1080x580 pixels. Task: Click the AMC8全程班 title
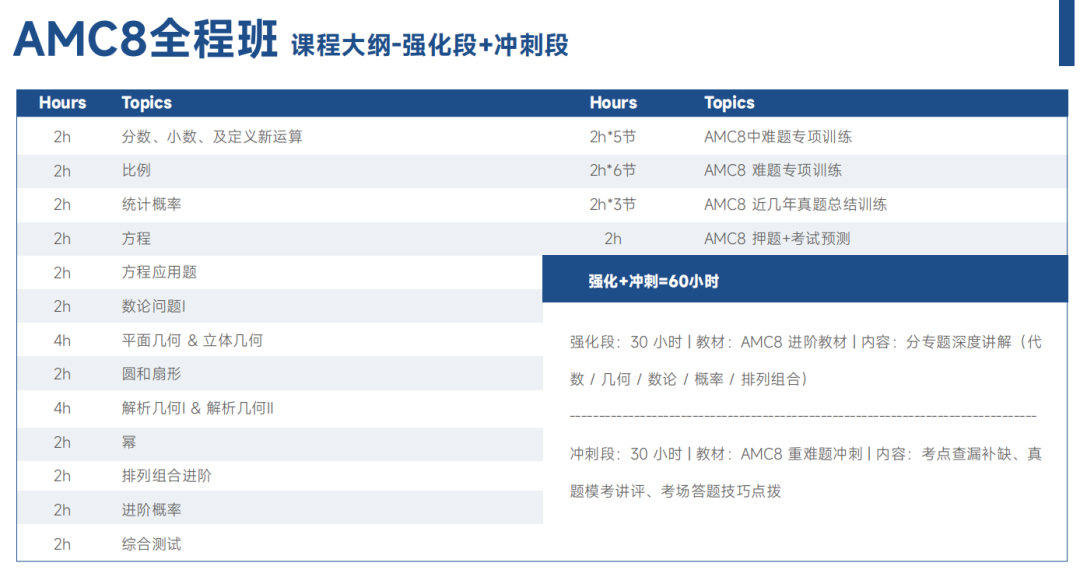coord(145,39)
